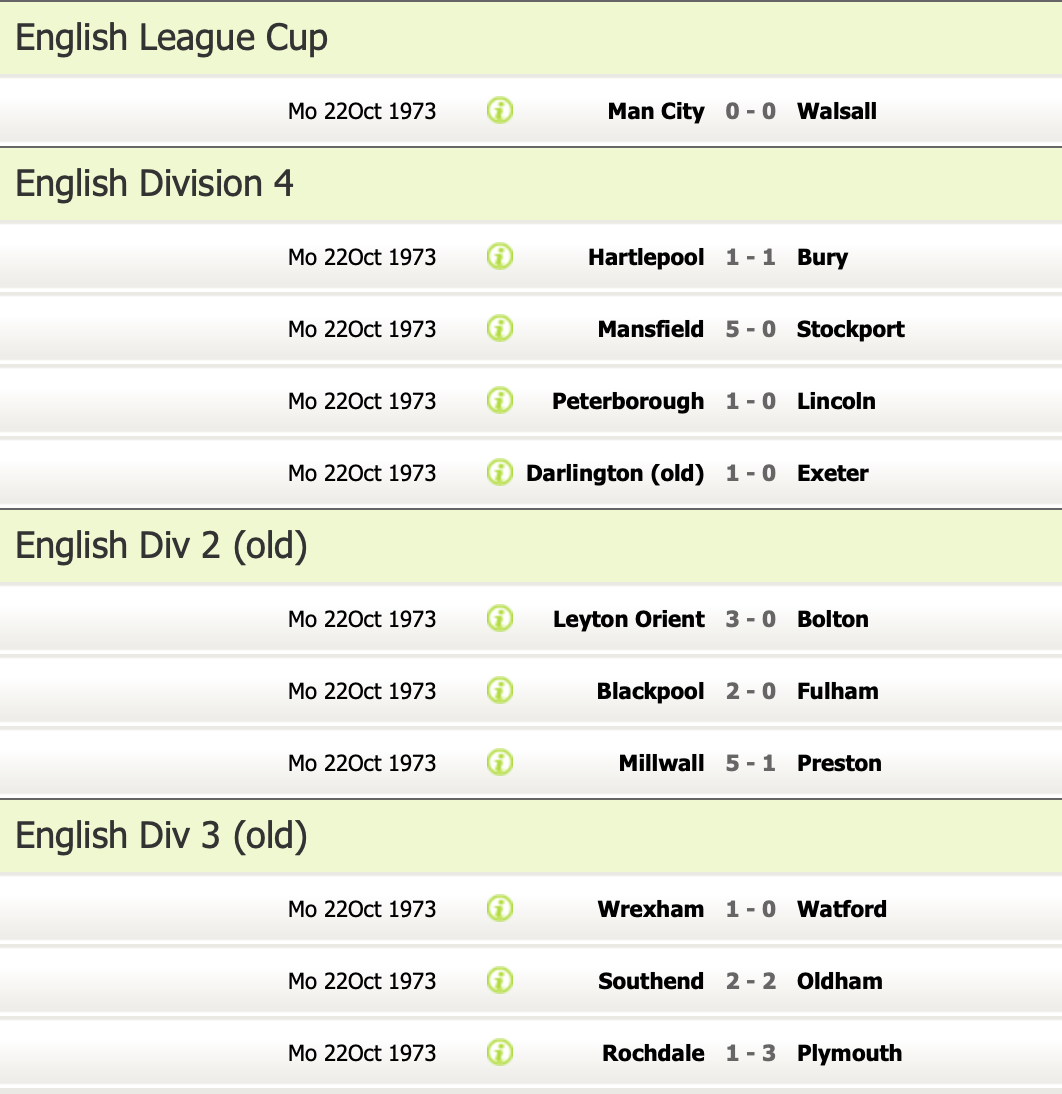1062x1094 pixels.
Task: Open info icon for Rochdale vs Plymouth
Action: click(500, 1053)
